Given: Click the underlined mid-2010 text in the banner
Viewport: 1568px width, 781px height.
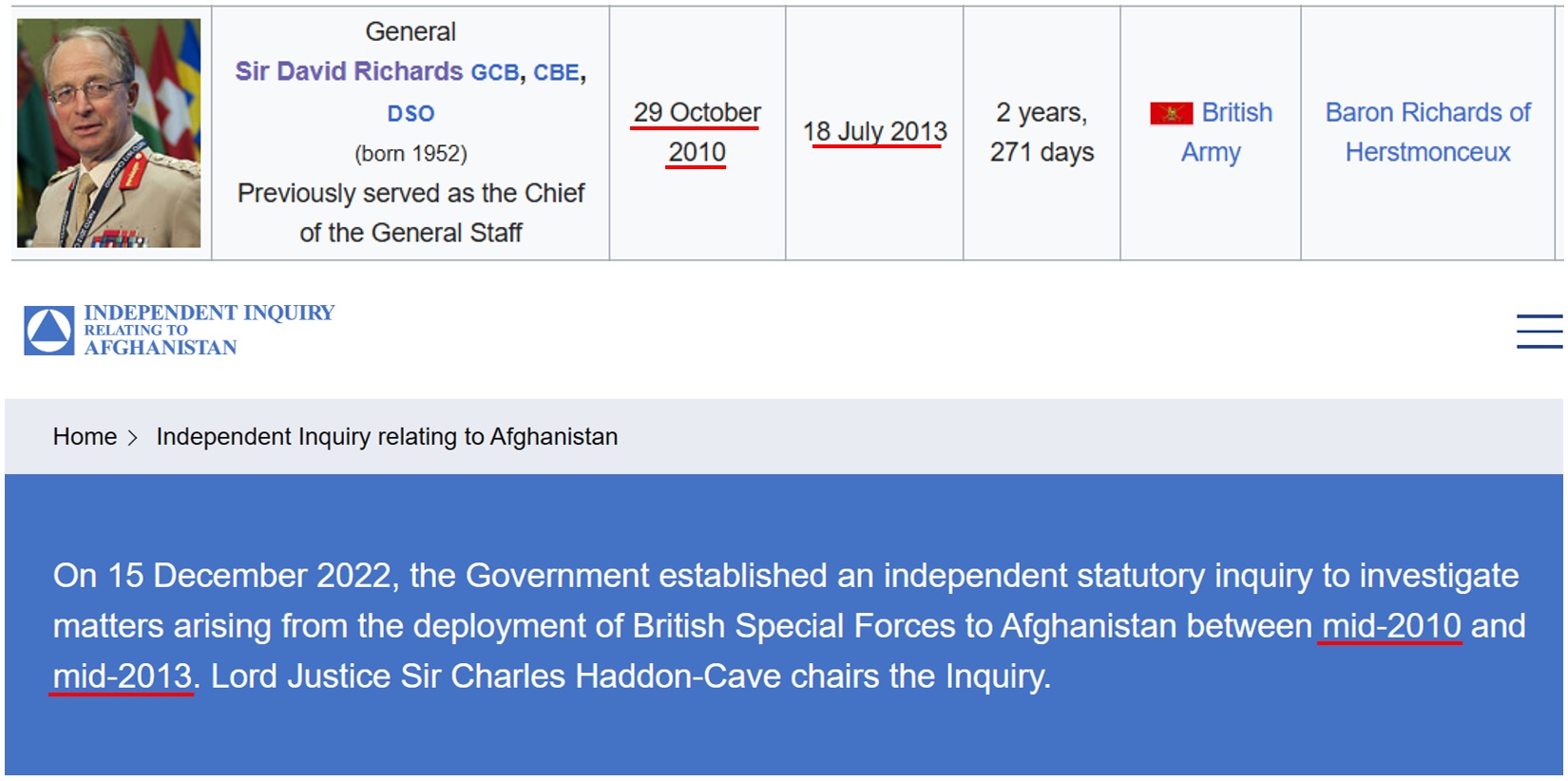Looking at the screenshot, I should coord(1390,626).
